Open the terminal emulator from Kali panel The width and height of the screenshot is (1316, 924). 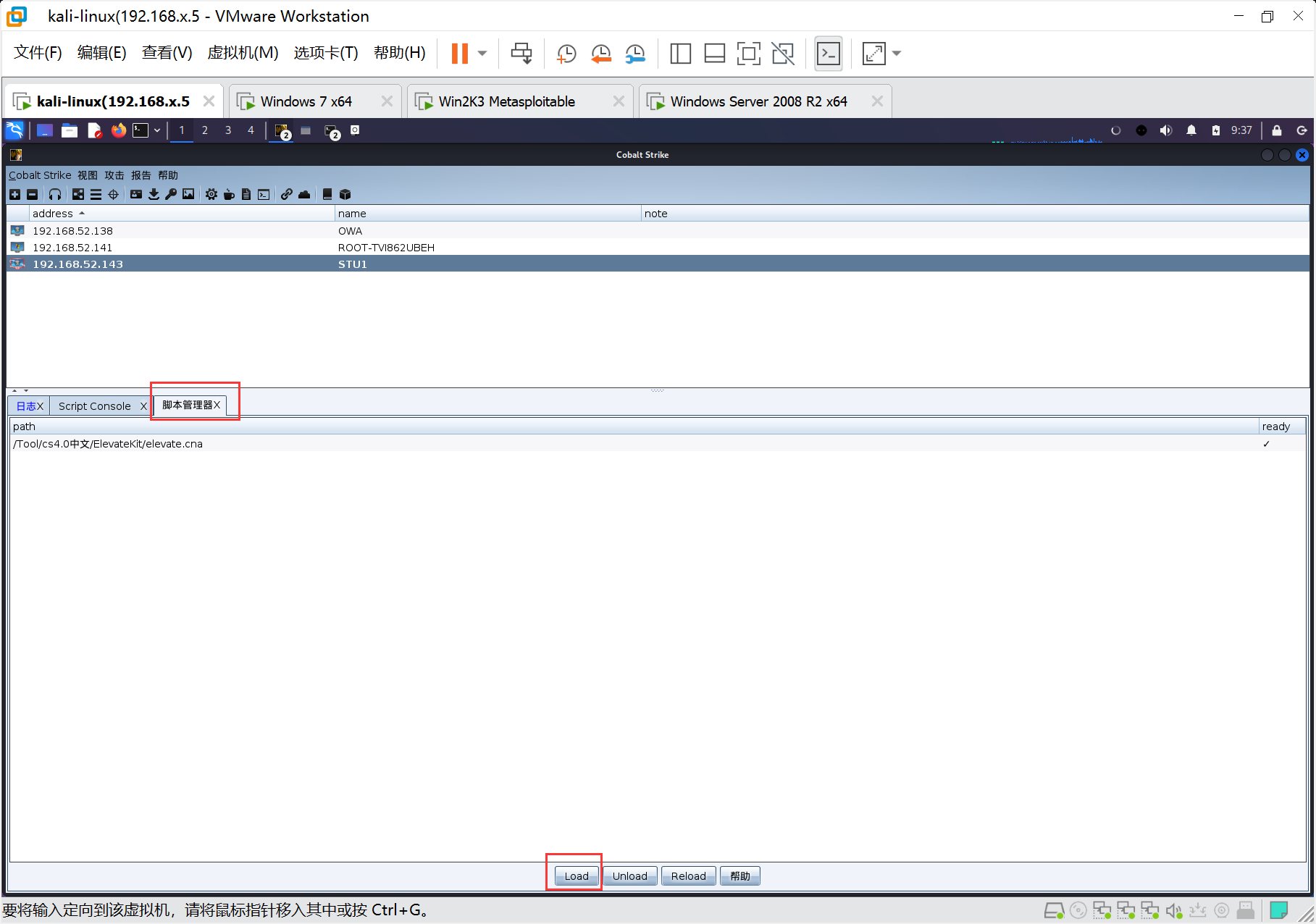pos(141,130)
